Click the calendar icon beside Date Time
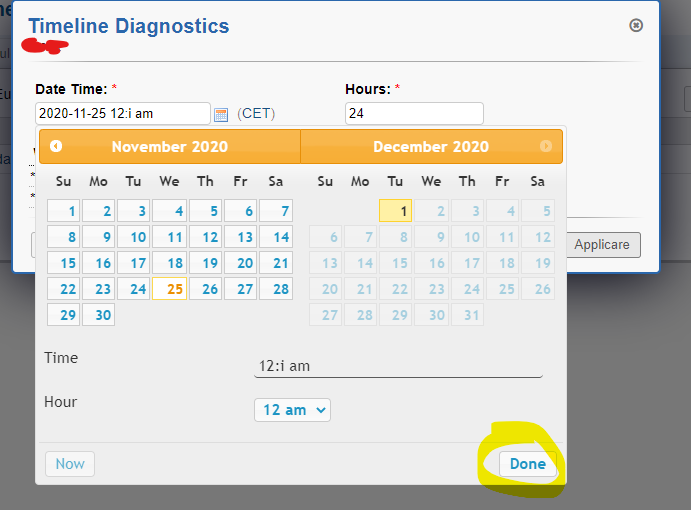Image resolution: width=691 pixels, height=510 pixels. (x=221, y=114)
